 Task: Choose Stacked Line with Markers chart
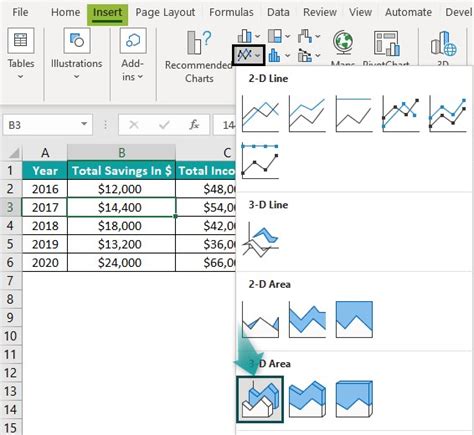coord(448,114)
